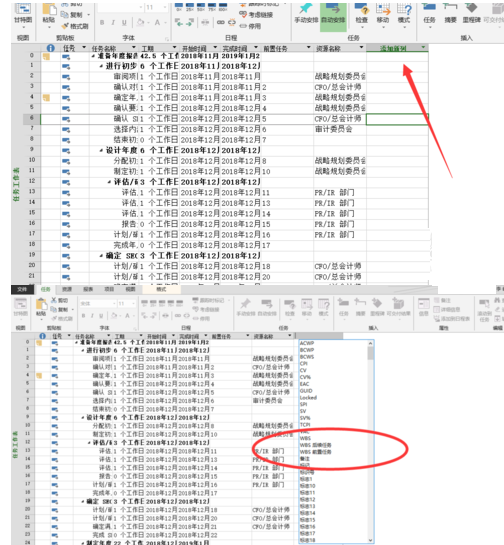Choose WBS 后续任务 from the field list

316,445
